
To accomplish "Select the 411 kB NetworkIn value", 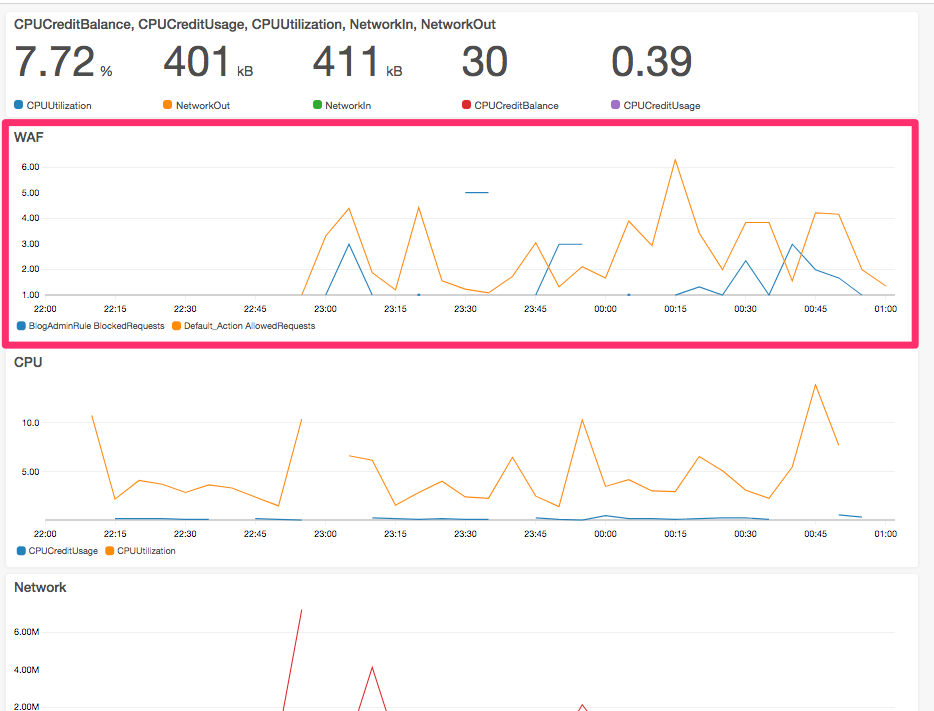I will (358, 62).
